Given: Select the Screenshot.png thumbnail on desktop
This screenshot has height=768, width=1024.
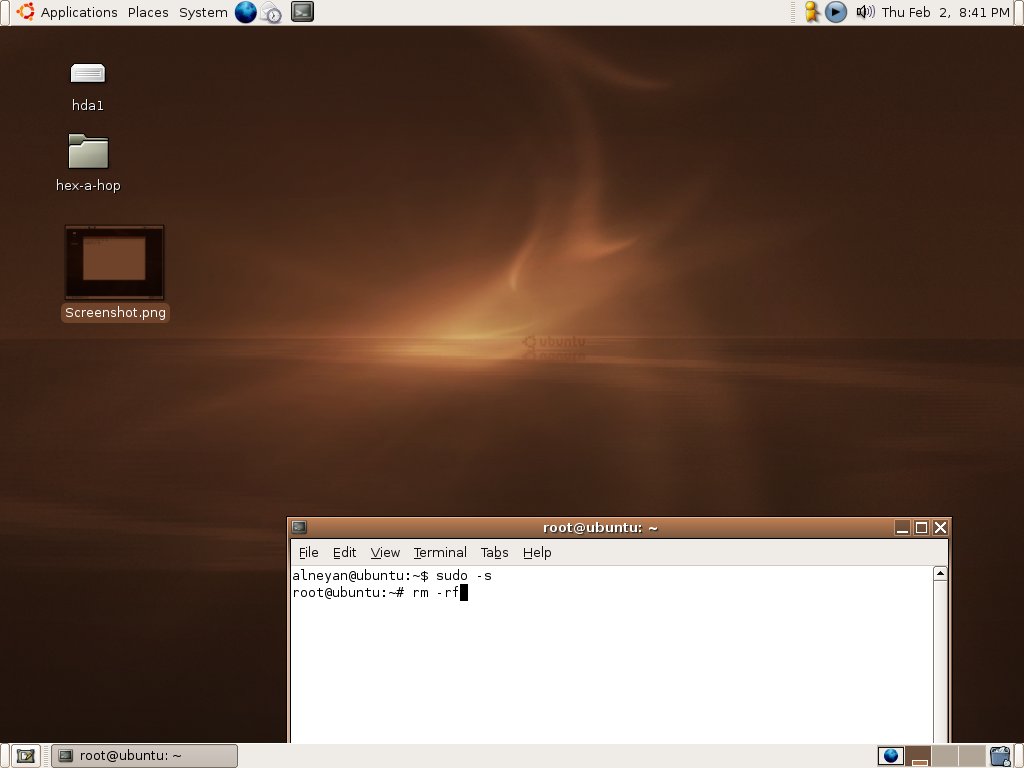Looking at the screenshot, I should click(114, 263).
